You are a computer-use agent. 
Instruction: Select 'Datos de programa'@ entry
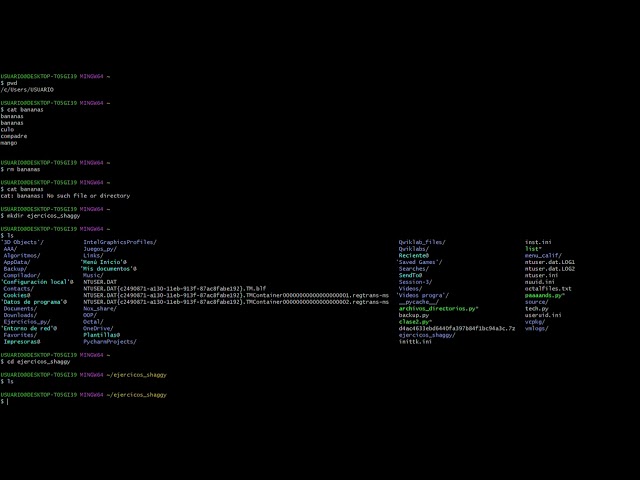[34, 302]
